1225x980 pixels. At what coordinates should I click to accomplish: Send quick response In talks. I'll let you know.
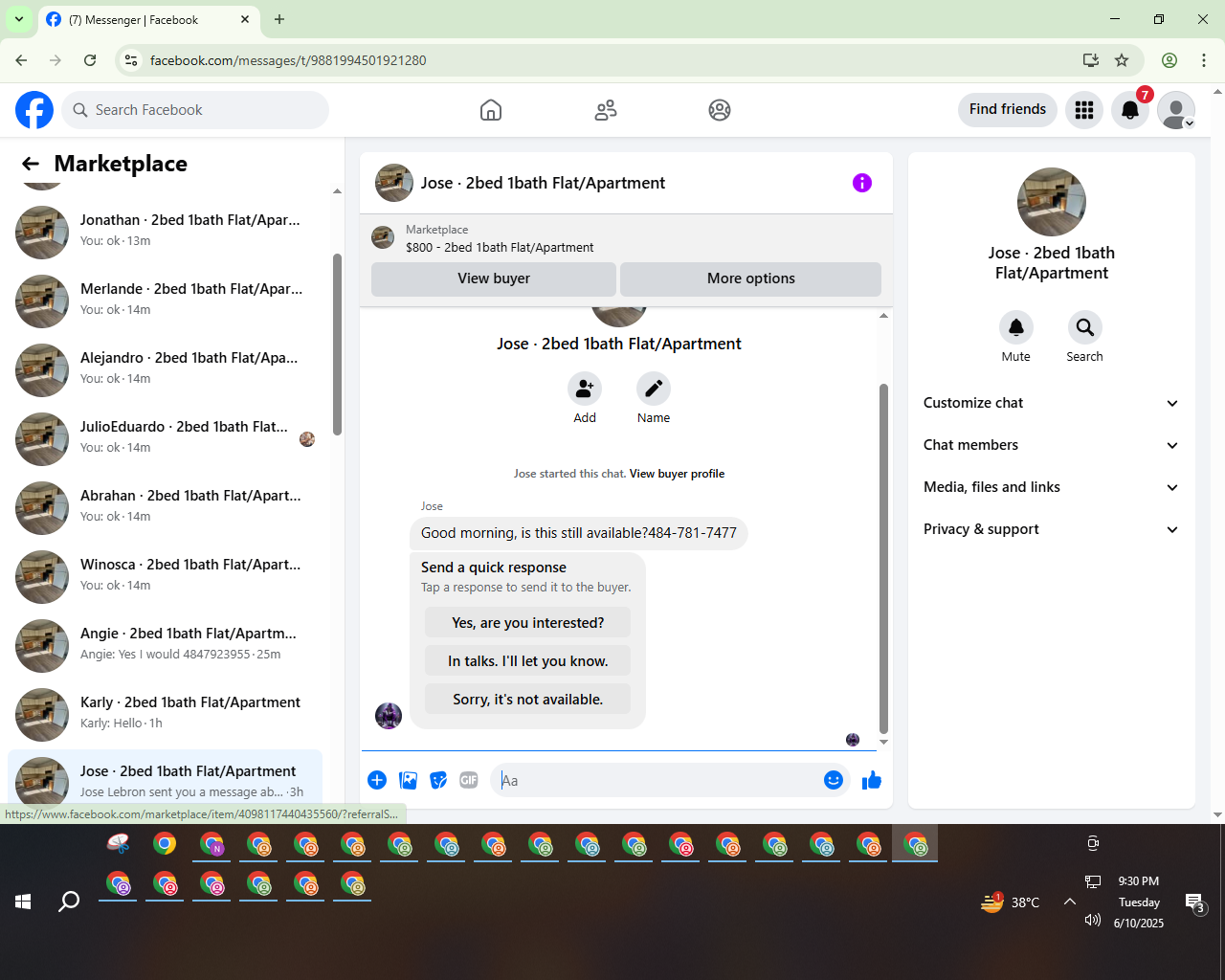[528, 661]
